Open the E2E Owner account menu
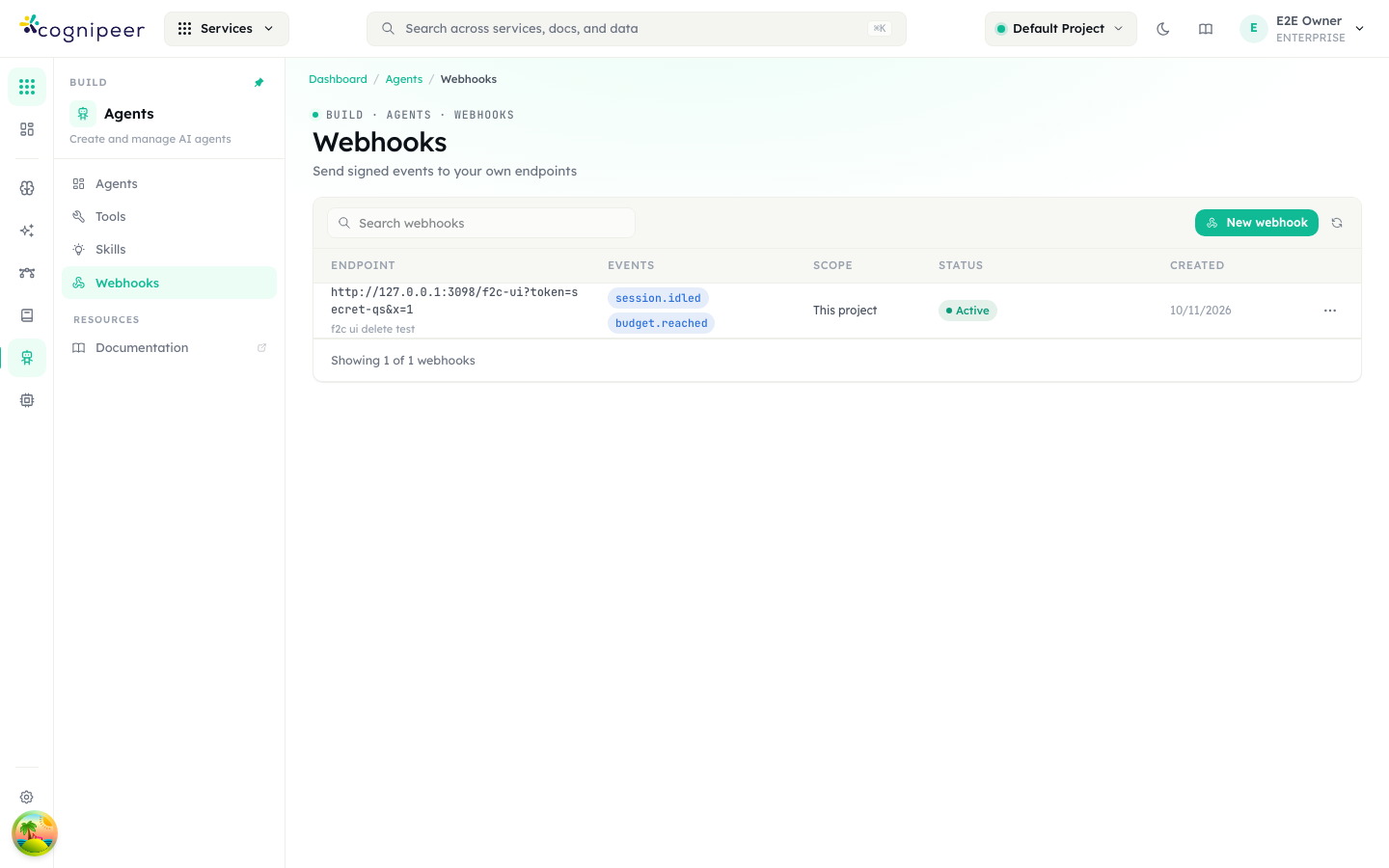1389x868 pixels. click(x=1303, y=29)
